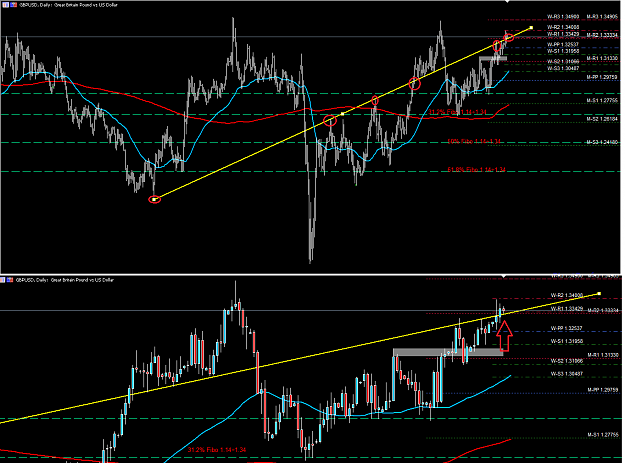Click the W-S2 pivot label in lower chart
Viewport: 625px width, 463px height.
[x=566, y=361]
